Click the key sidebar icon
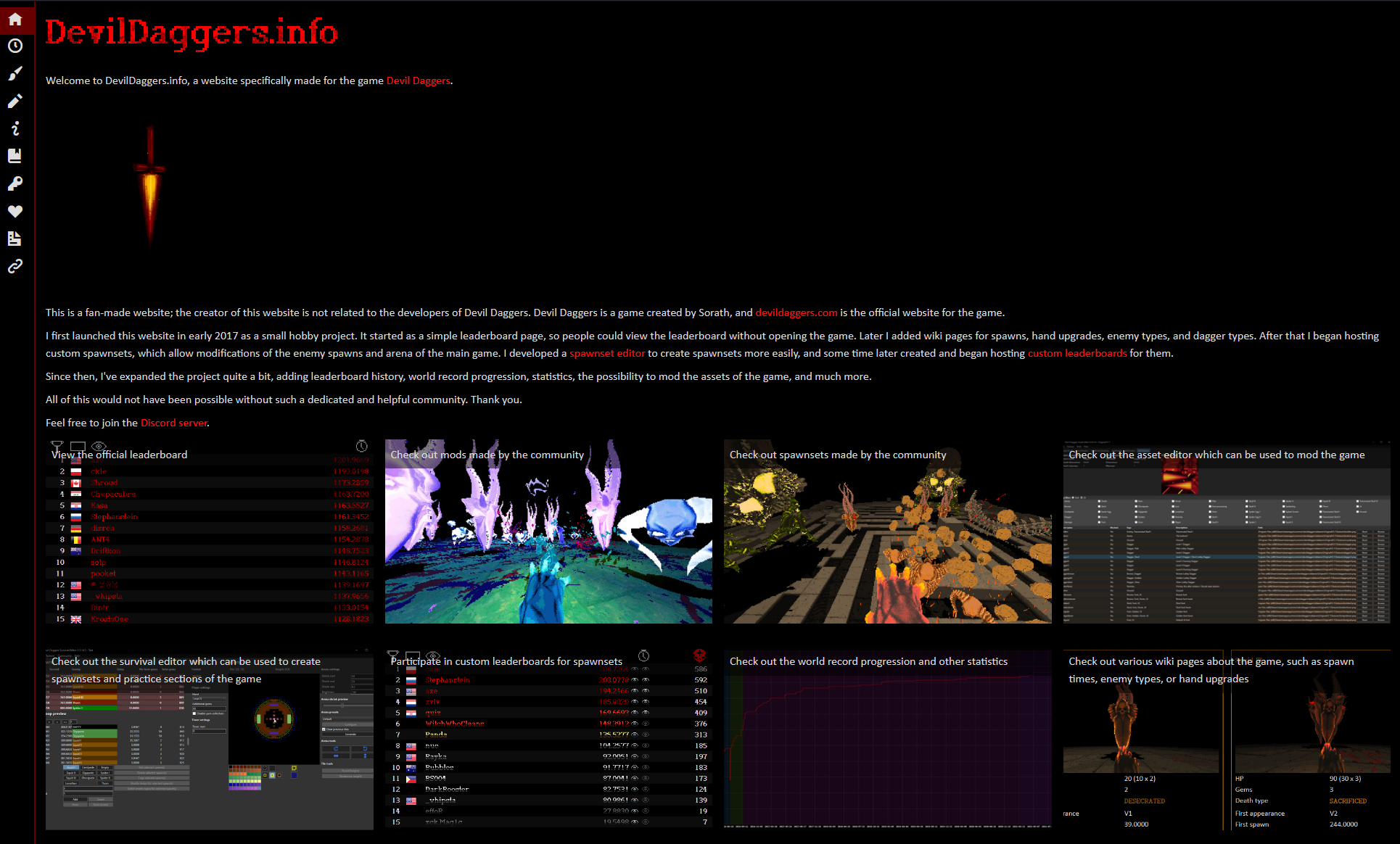 (15, 183)
